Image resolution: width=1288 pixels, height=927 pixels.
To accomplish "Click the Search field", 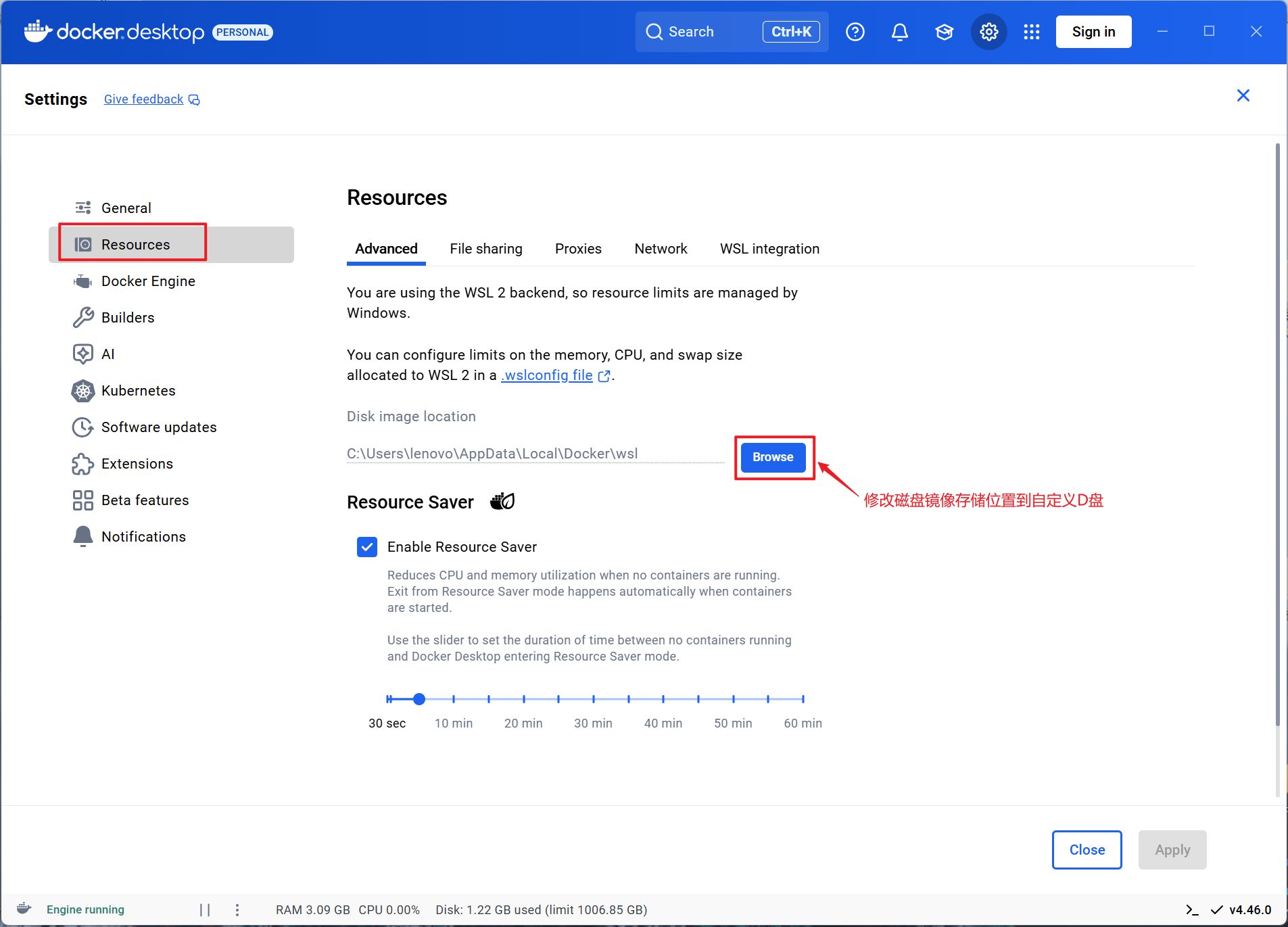I will [x=732, y=32].
